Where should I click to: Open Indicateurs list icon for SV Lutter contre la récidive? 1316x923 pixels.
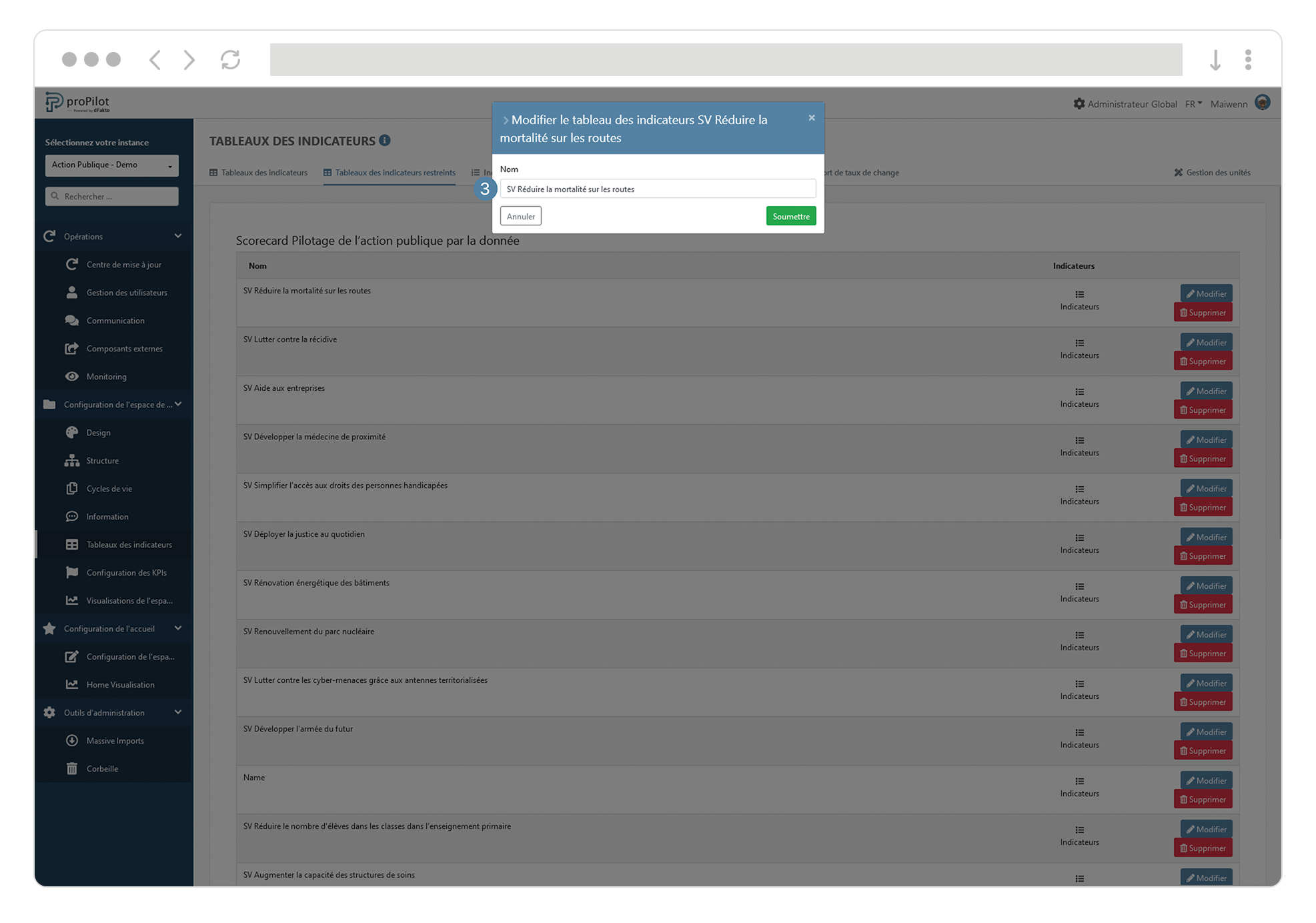pyautogui.click(x=1079, y=343)
